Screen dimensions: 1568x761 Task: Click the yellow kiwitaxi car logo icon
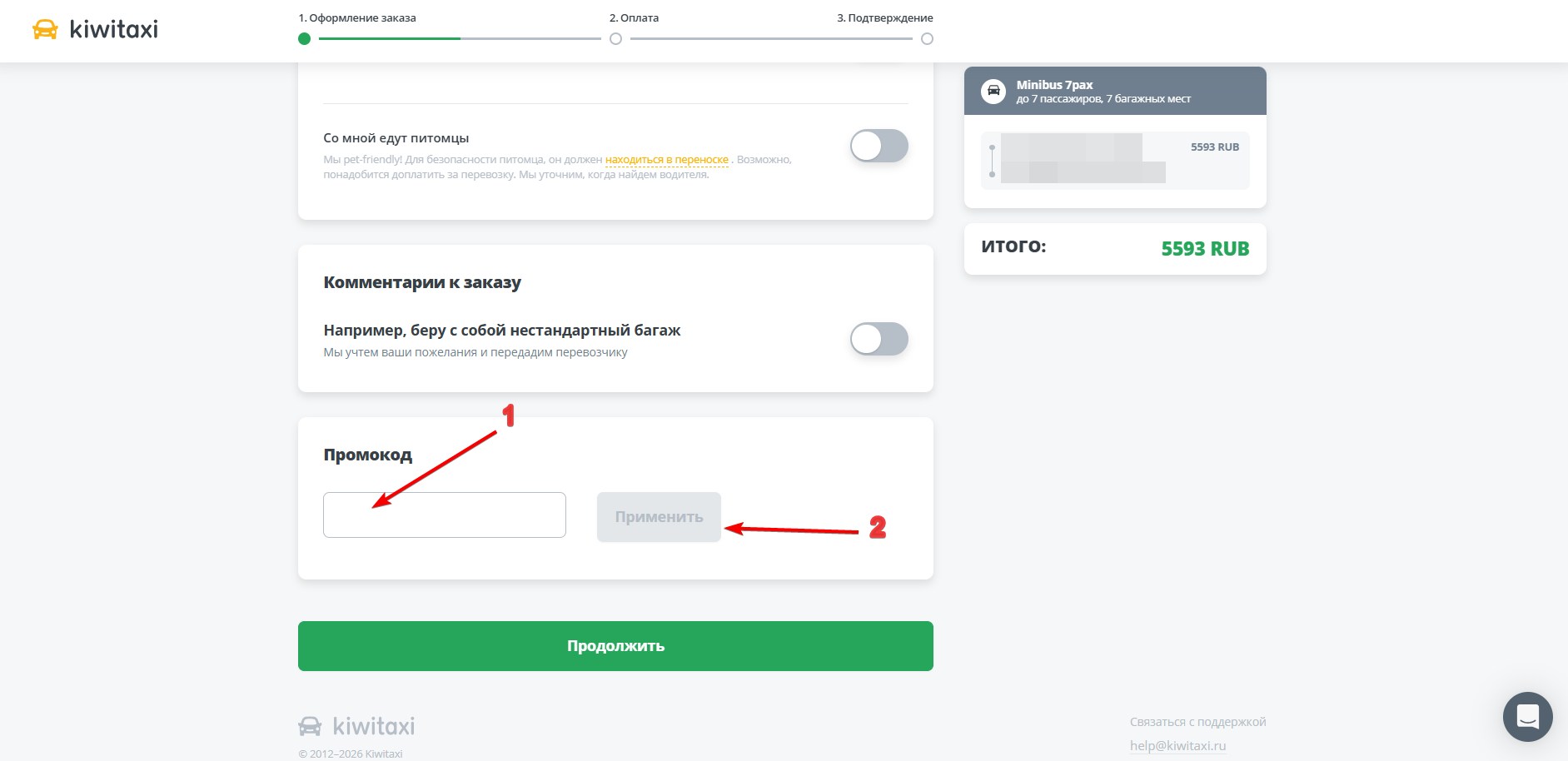point(45,30)
